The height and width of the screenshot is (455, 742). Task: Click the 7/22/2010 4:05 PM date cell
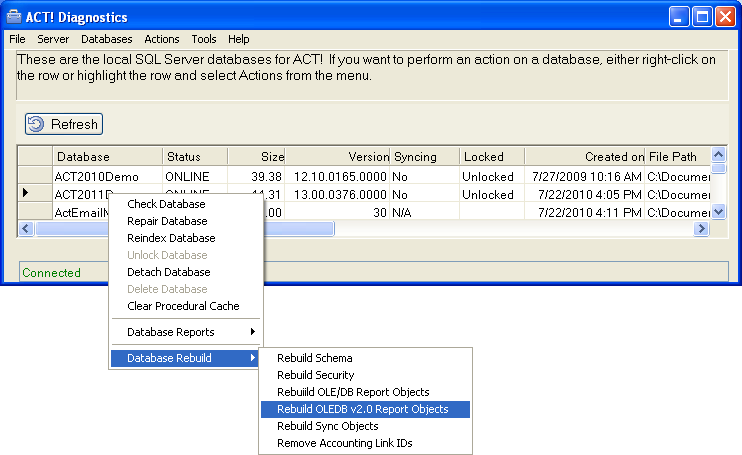[585, 194]
